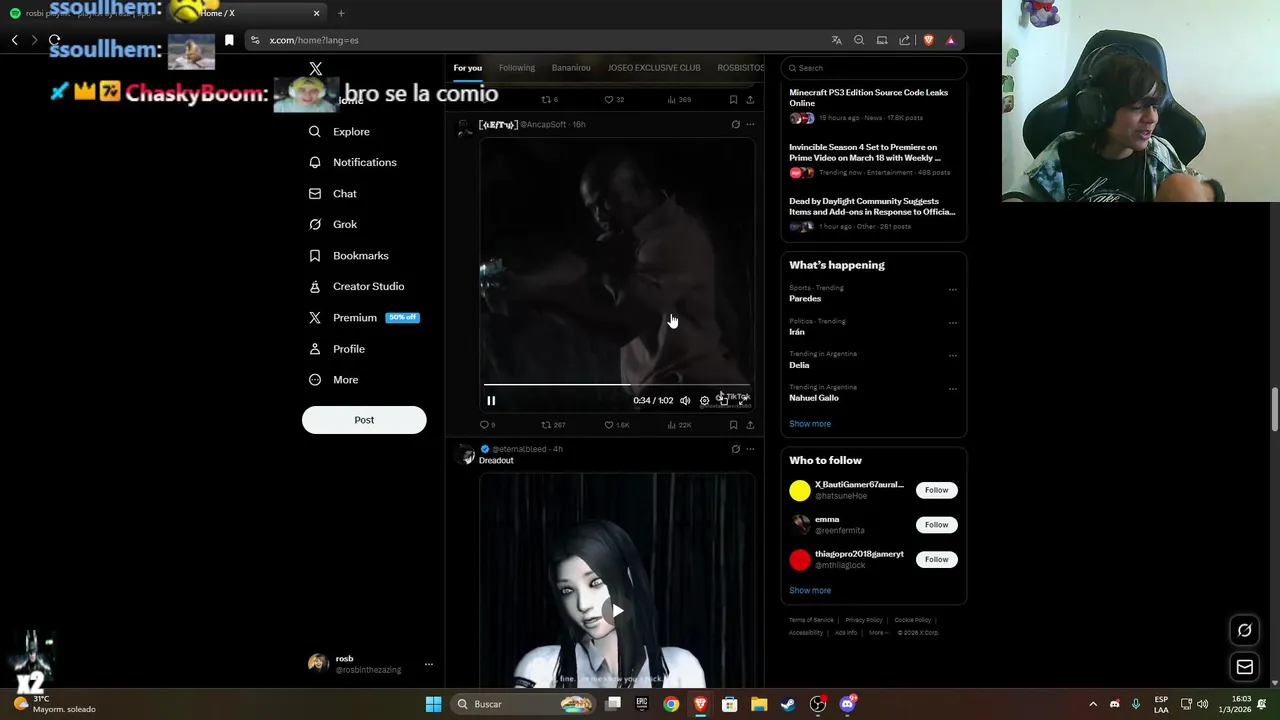
Task: Open the @eternalbleed profile avatar
Action: pos(465,455)
